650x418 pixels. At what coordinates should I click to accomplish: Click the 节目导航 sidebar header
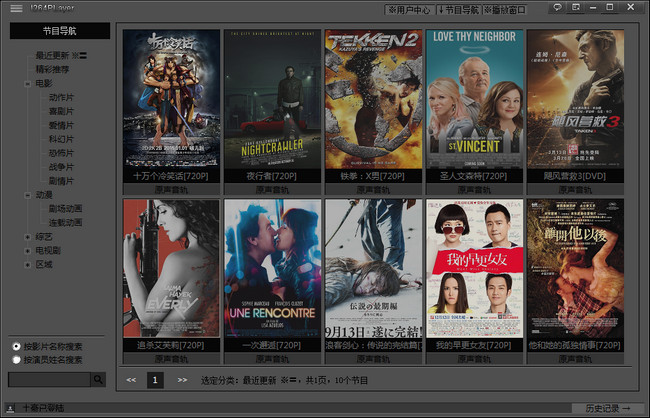click(60, 31)
